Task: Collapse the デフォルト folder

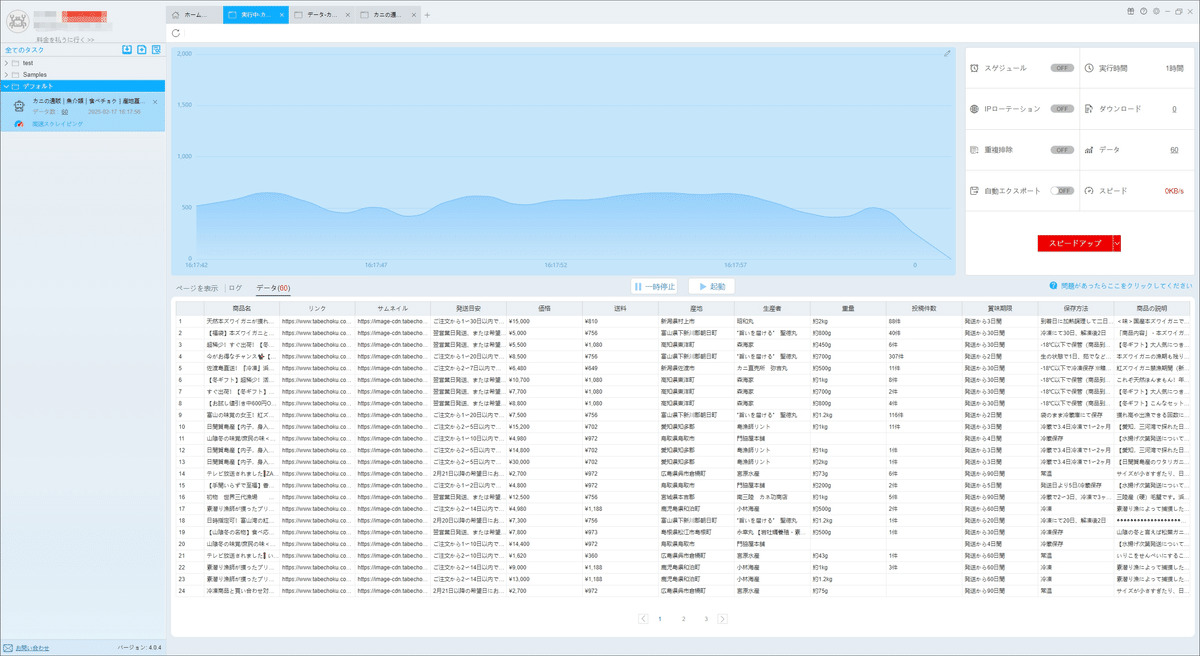Action: tap(5, 86)
